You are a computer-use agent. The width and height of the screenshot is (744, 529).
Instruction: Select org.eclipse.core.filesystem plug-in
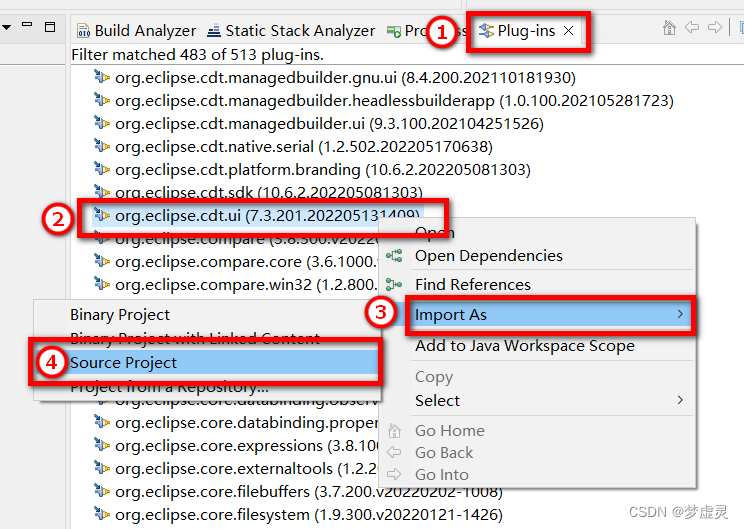point(298,515)
